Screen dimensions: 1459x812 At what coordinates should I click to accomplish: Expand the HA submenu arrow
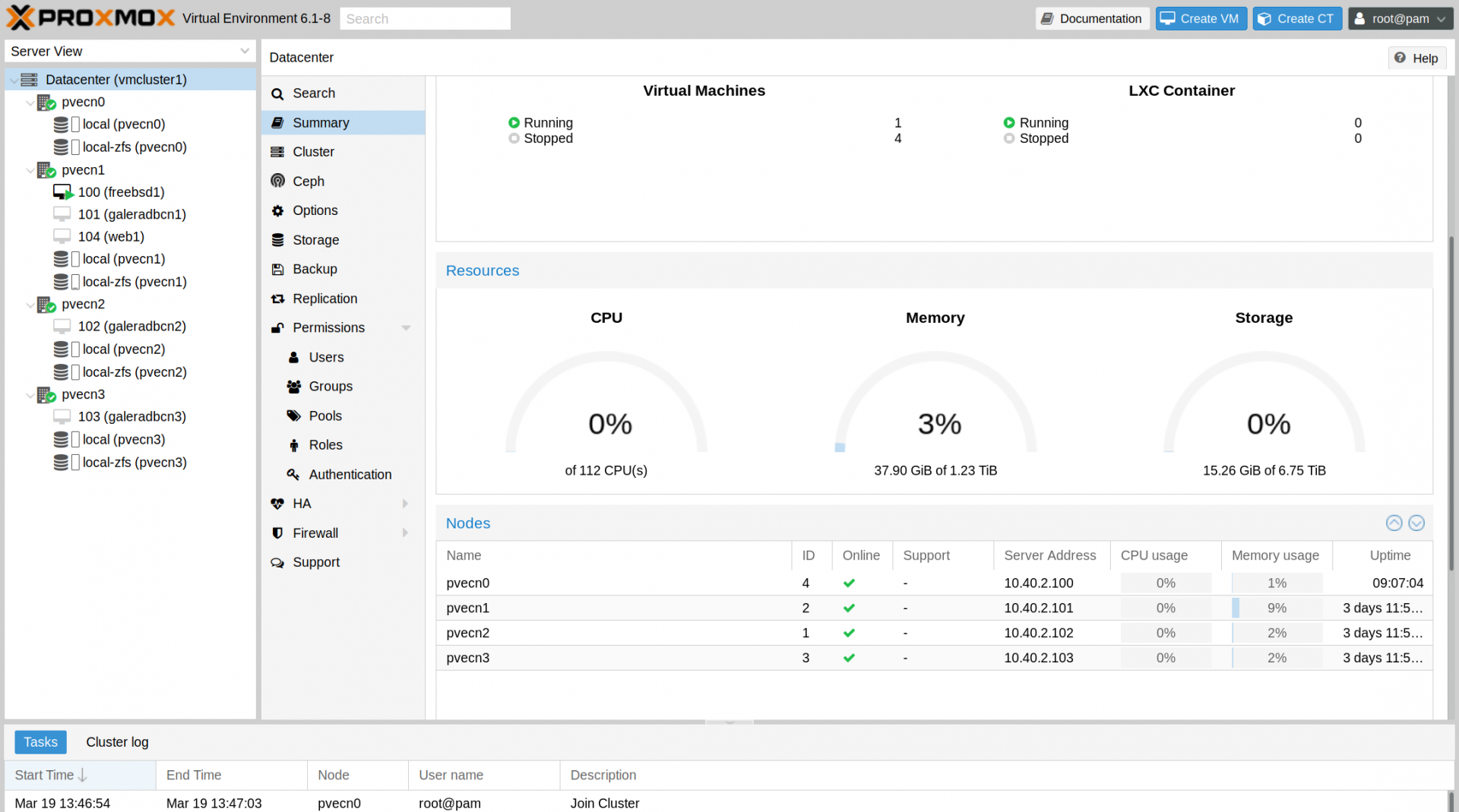tap(406, 504)
